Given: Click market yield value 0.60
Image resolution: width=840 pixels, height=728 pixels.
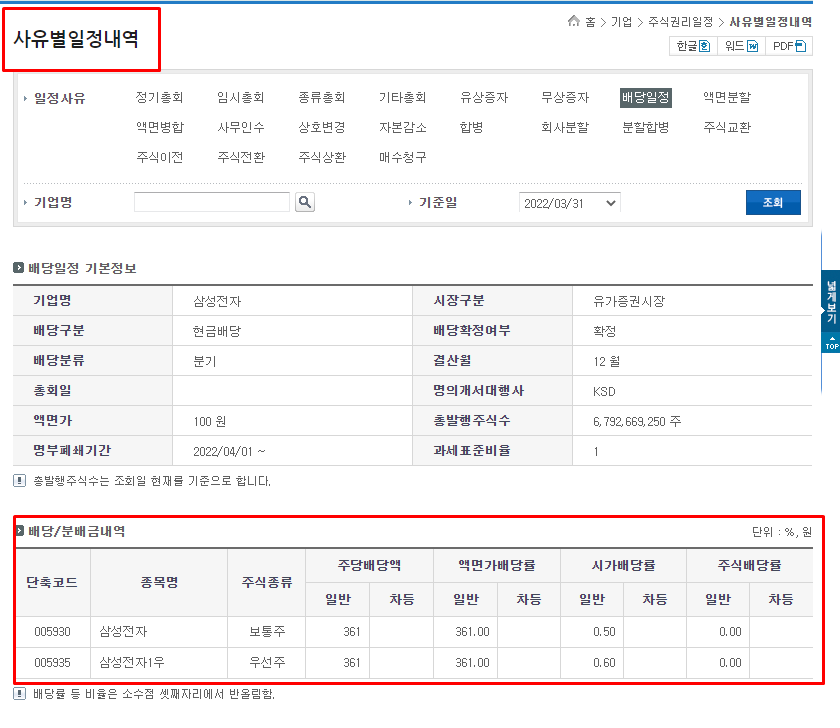Looking at the screenshot, I should click(604, 663).
